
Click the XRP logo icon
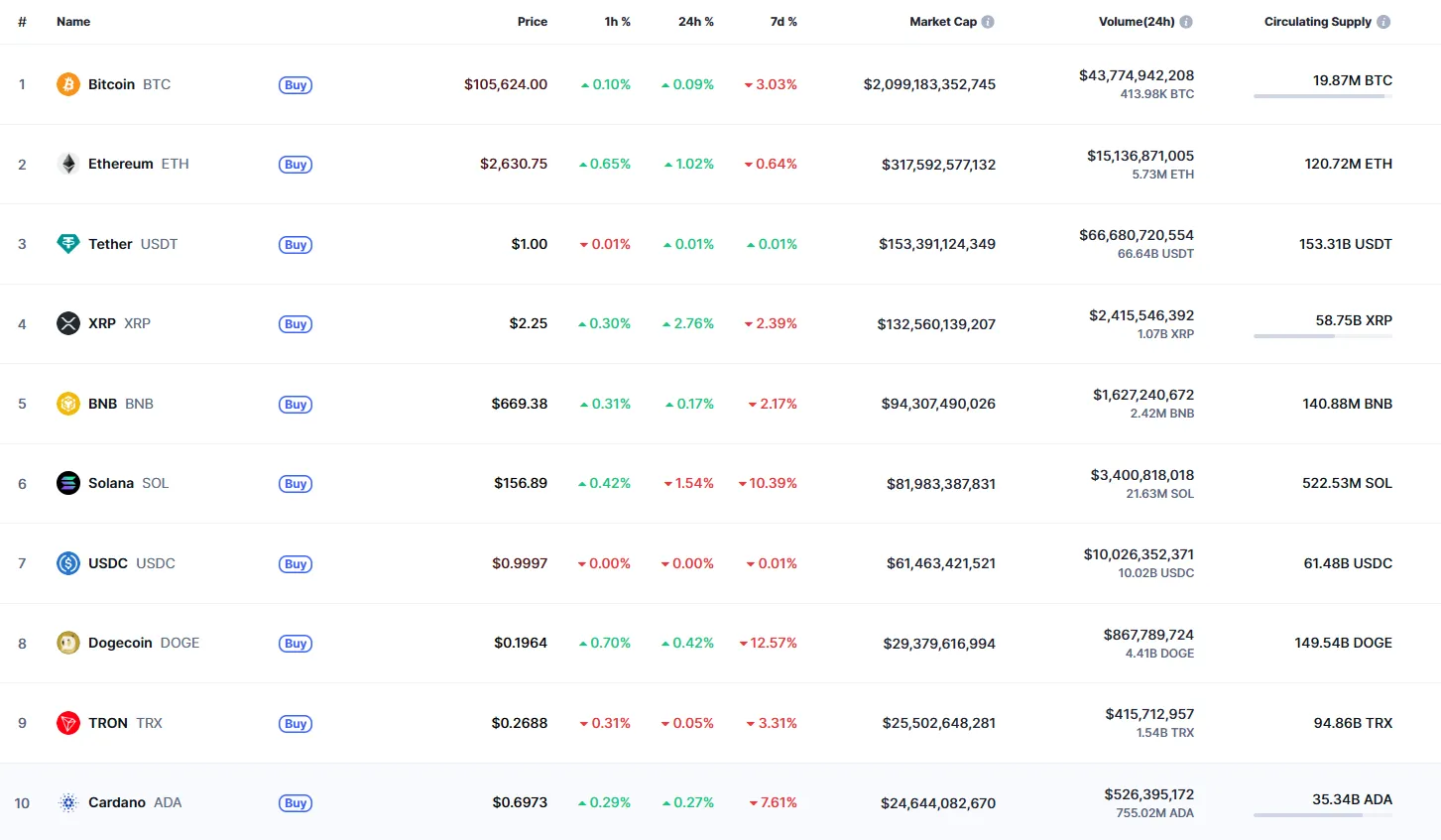coord(67,323)
